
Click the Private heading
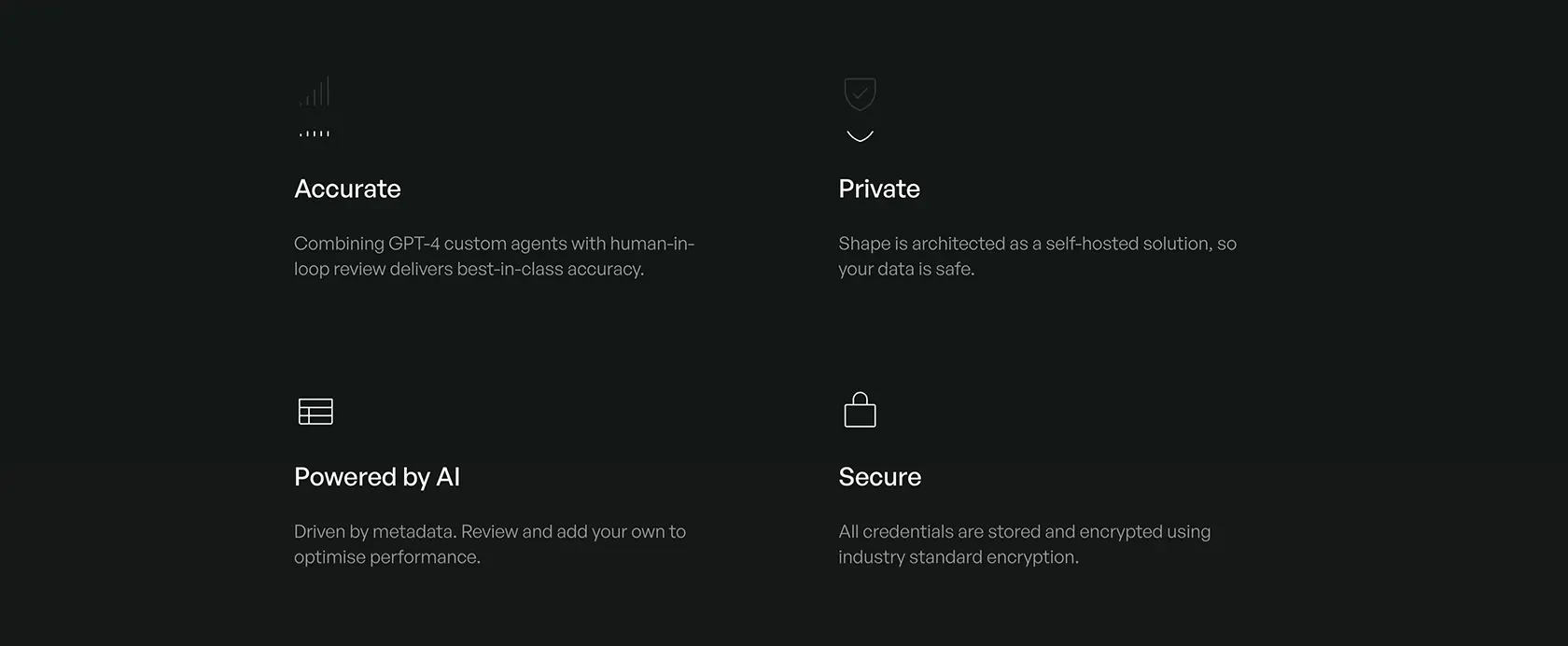click(879, 189)
